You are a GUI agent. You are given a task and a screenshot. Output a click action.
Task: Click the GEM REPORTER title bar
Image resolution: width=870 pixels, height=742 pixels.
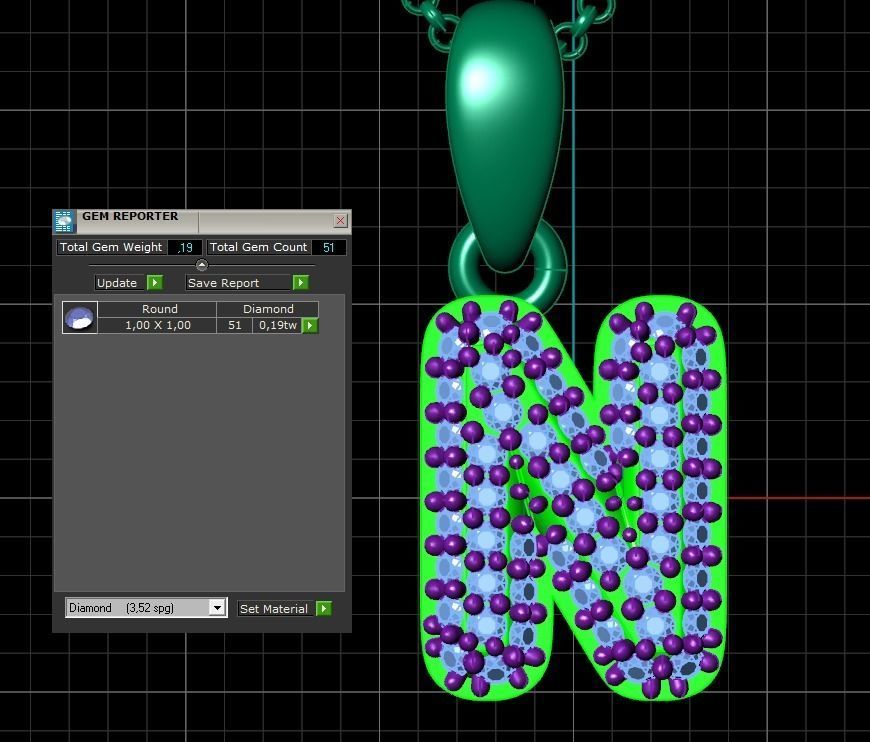point(202,221)
